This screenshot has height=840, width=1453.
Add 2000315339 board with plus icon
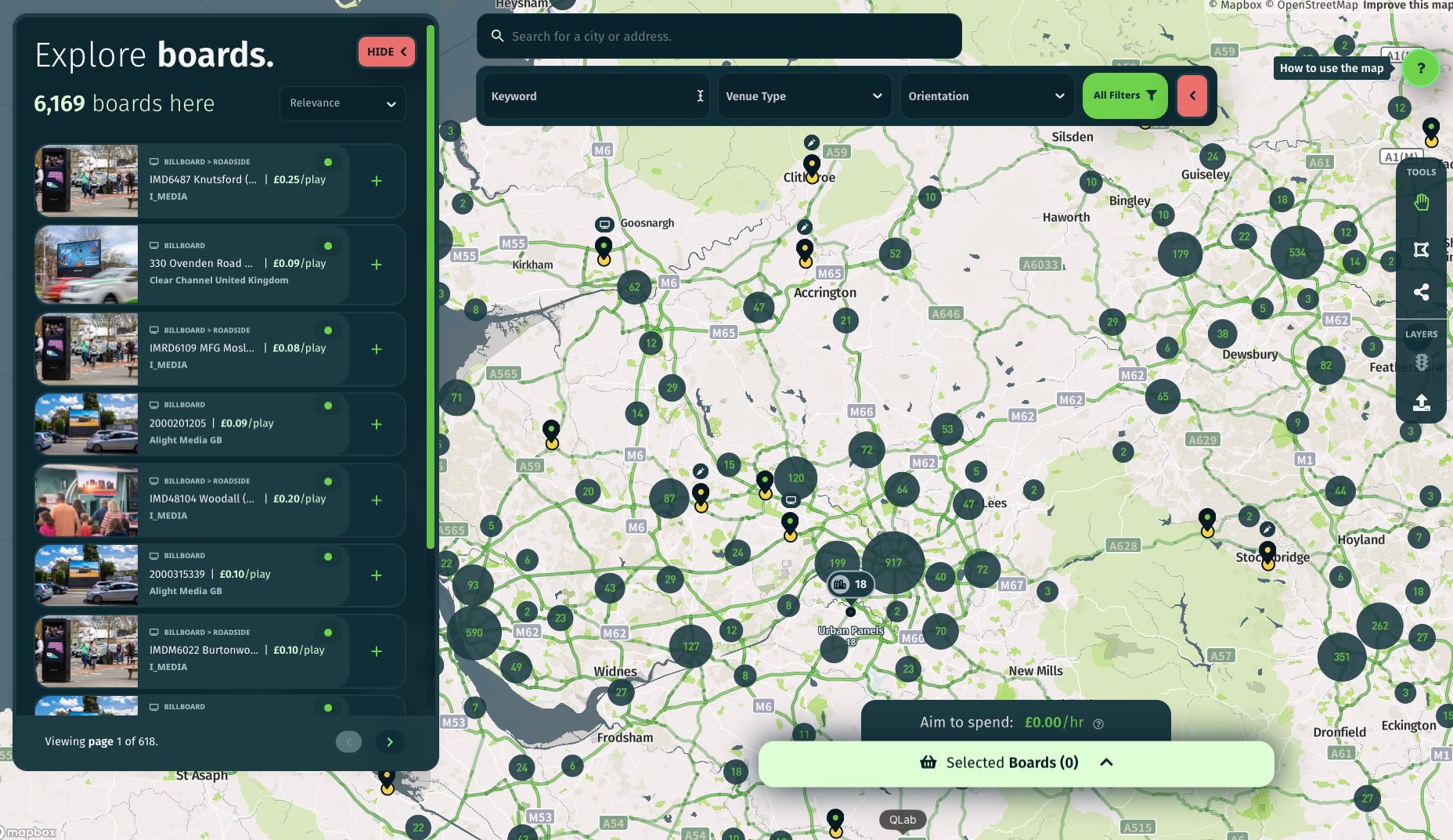click(x=377, y=575)
